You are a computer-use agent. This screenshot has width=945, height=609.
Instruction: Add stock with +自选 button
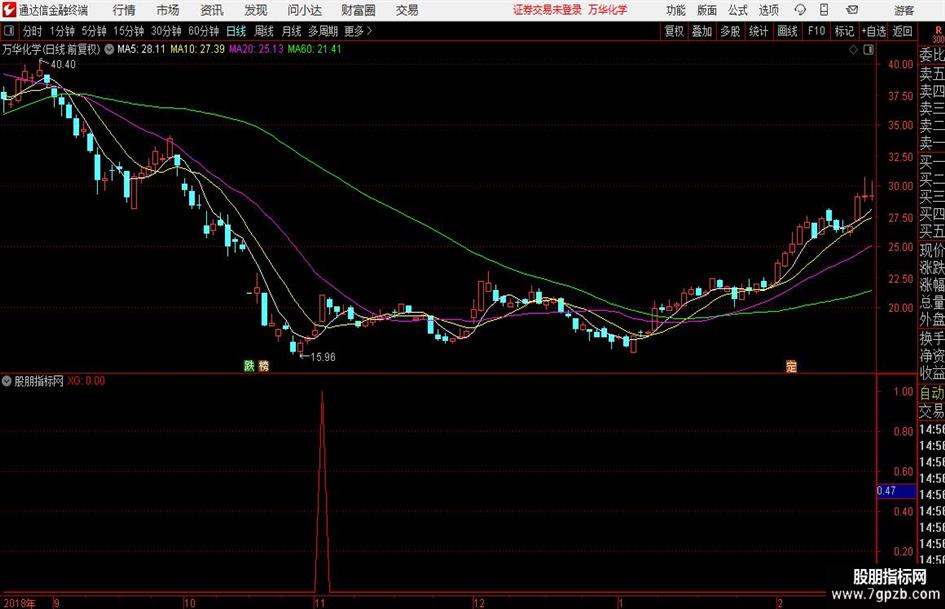point(873,31)
